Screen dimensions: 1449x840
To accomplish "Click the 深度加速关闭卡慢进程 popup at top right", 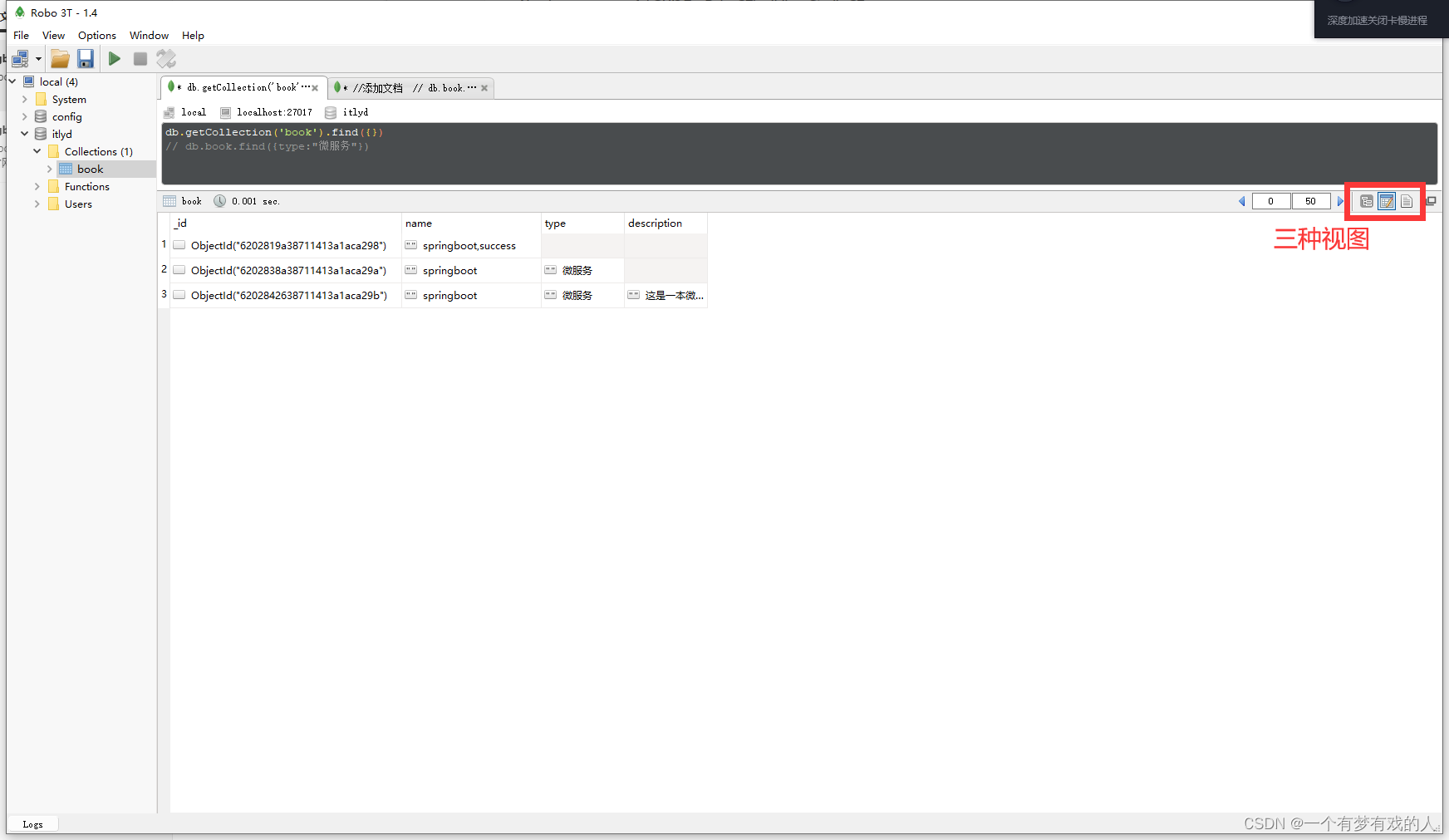I will [1381, 19].
